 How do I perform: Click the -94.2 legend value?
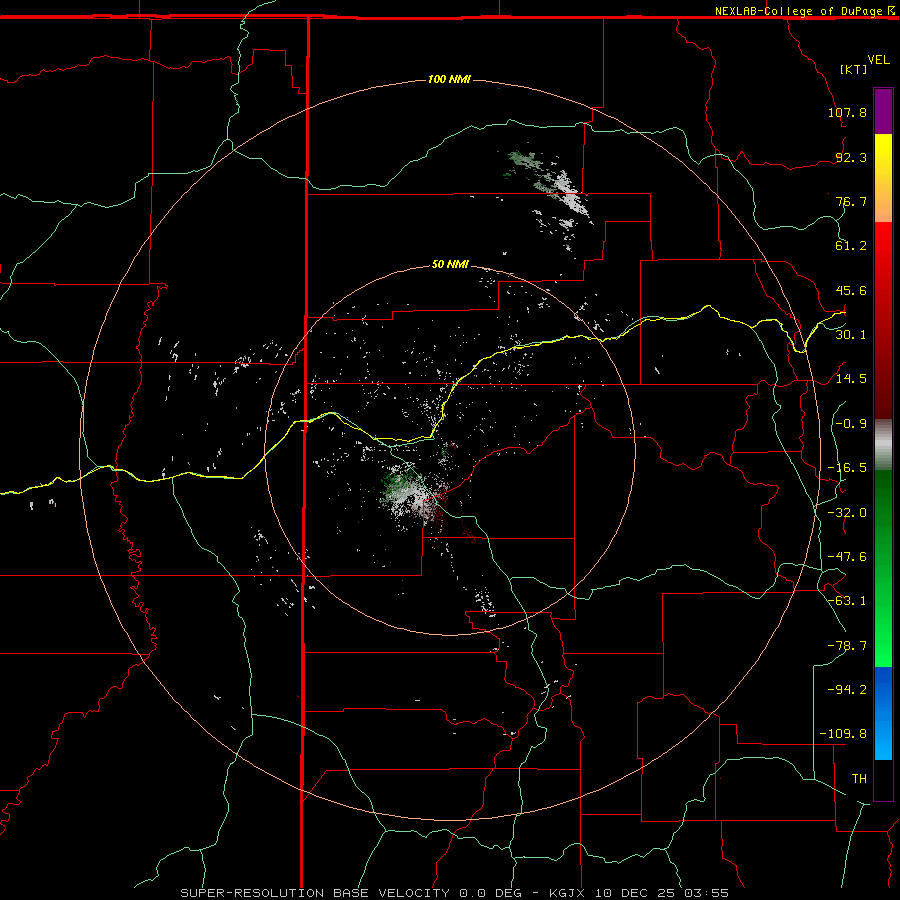click(x=847, y=690)
